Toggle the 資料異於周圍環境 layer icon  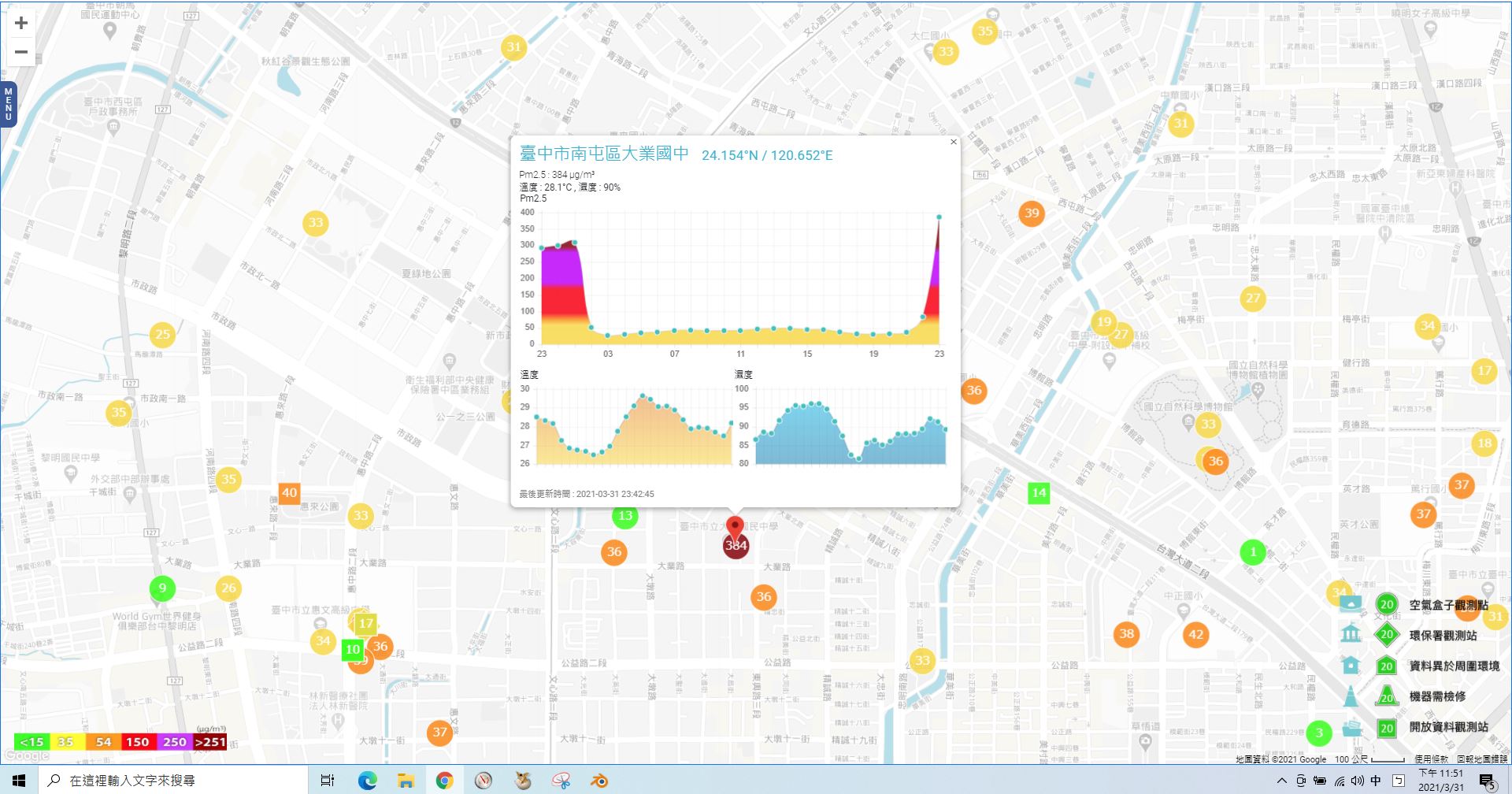tap(1351, 666)
